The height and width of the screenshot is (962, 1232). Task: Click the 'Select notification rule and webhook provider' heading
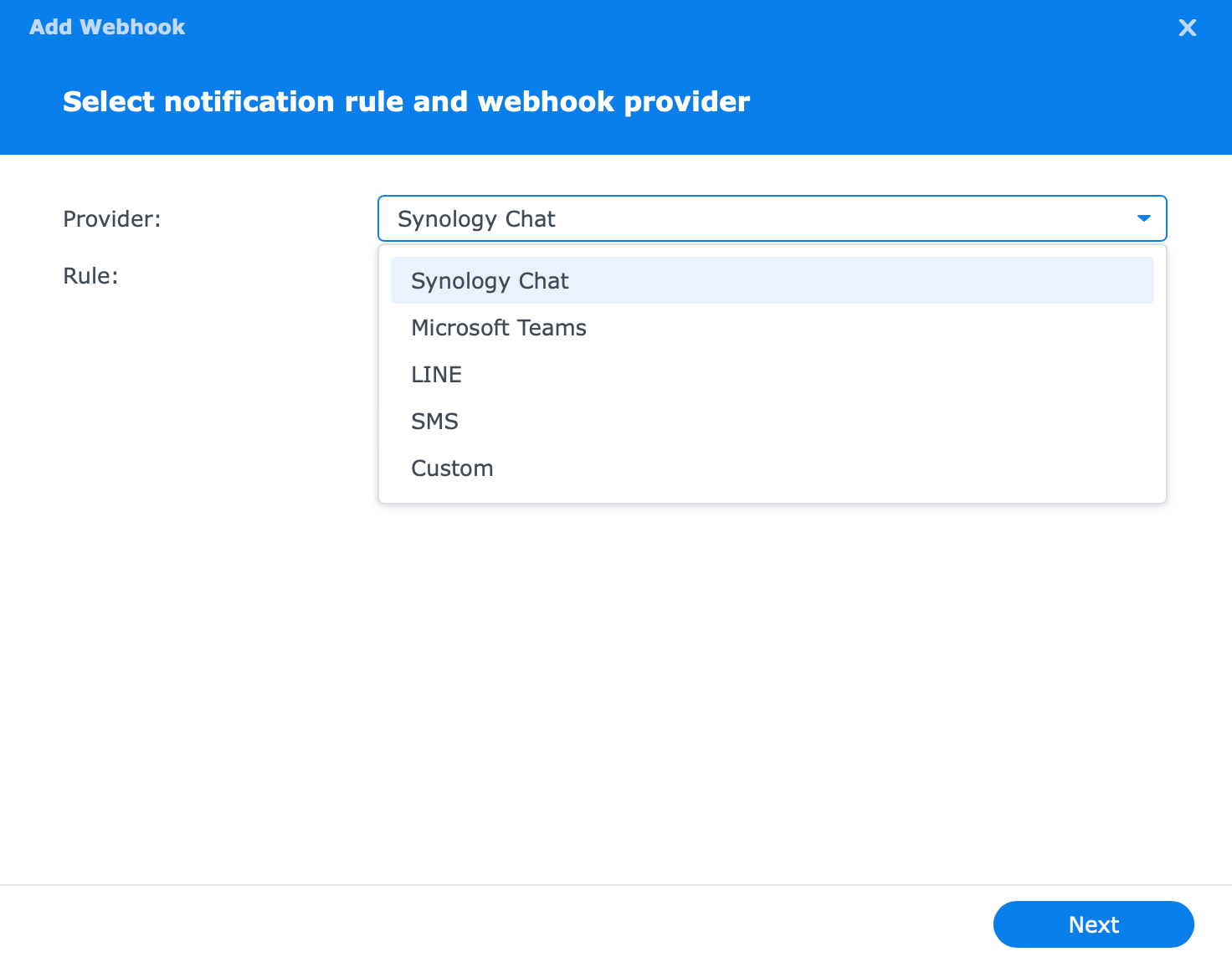[406, 101]
